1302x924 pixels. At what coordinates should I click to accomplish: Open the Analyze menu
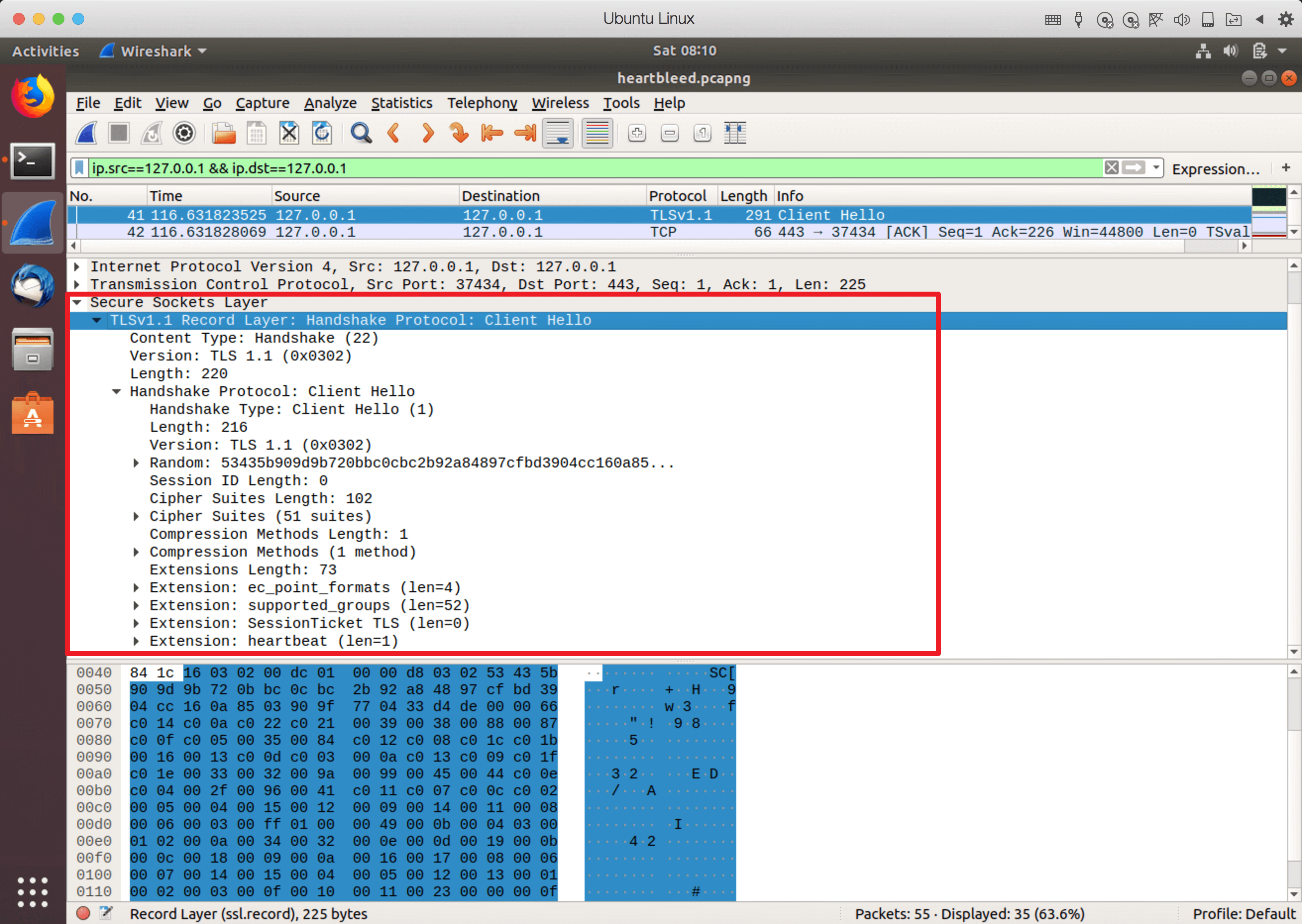point(330,102)
